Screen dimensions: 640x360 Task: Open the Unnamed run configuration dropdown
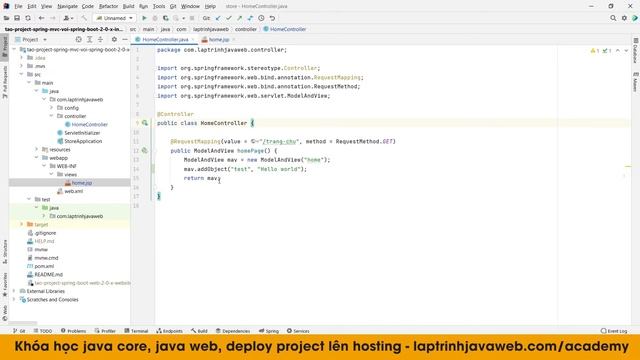(x=114, y=18)
